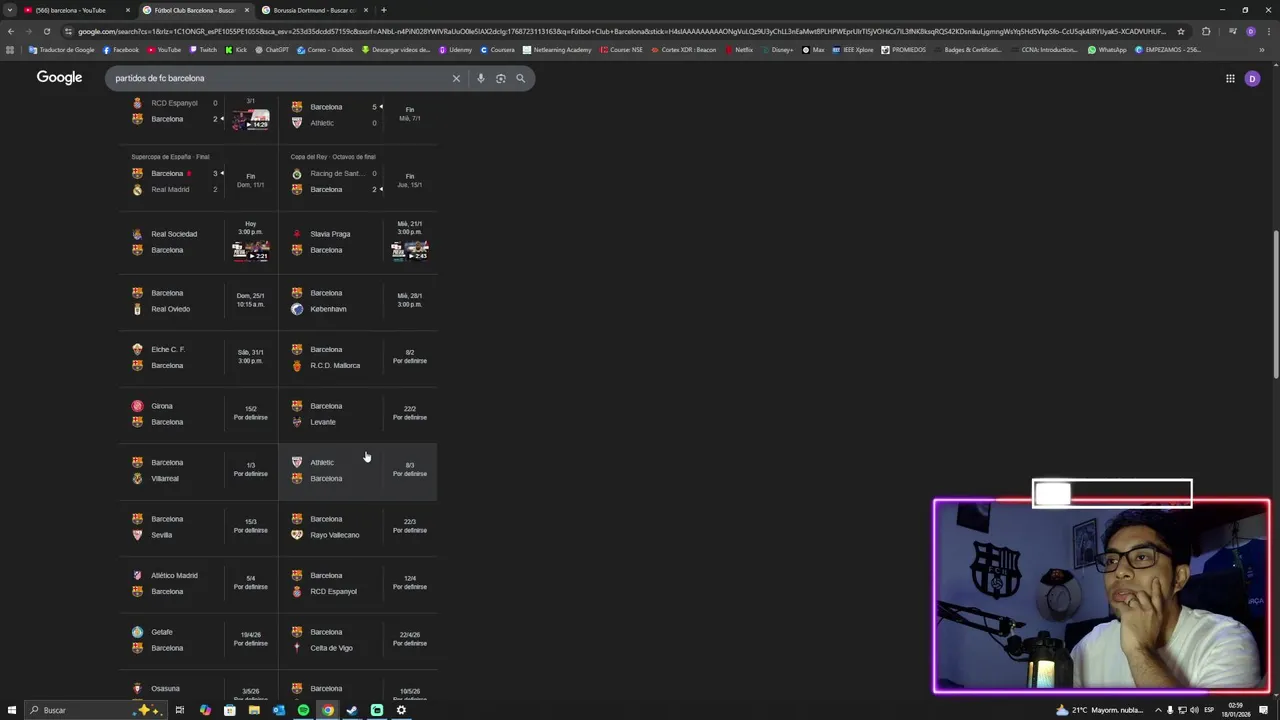
Task: Show more bookmarks with the chevron
Action: (1262, 50)
